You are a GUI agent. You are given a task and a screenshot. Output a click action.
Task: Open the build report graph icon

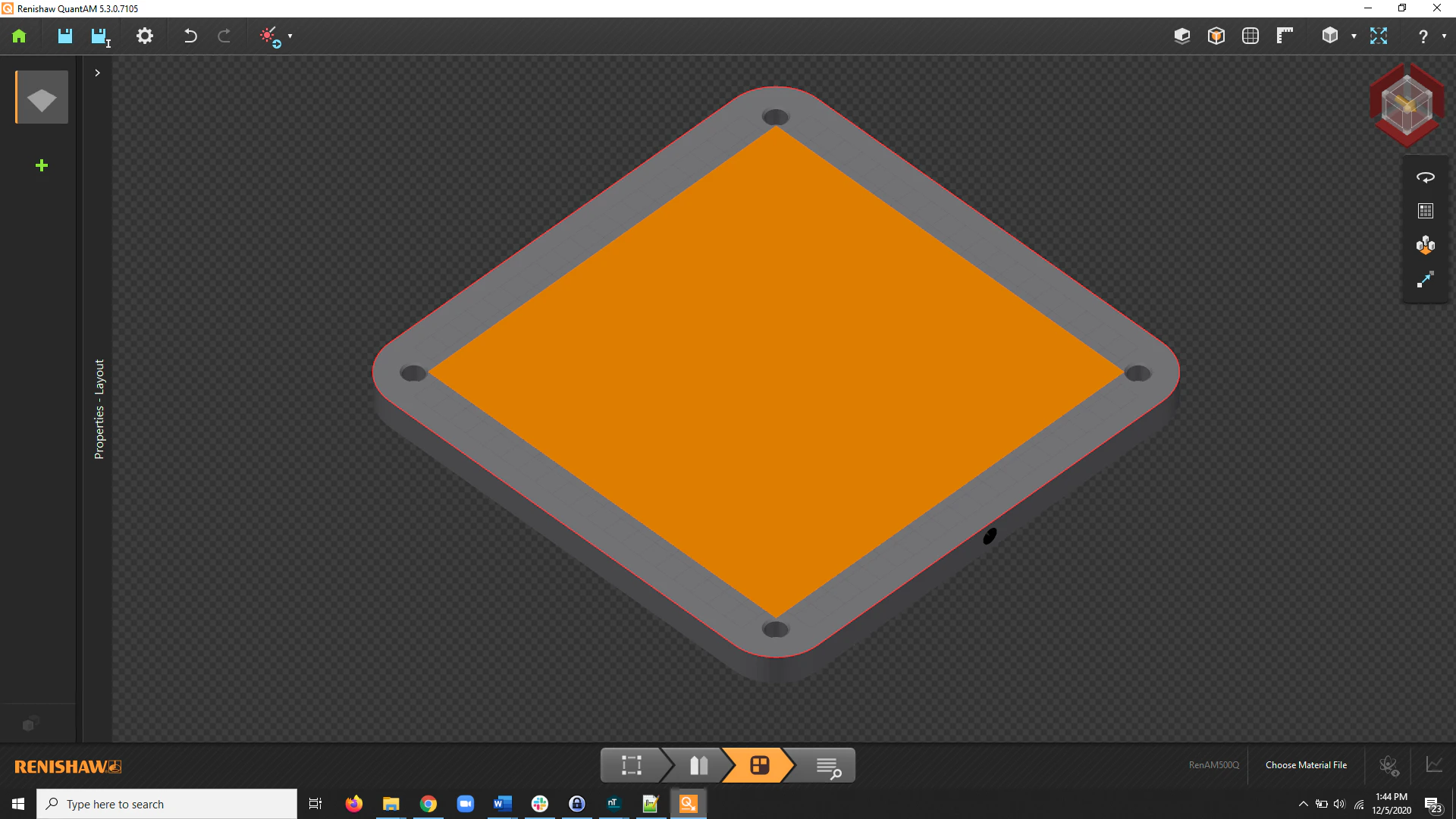tap(1432, 766)
